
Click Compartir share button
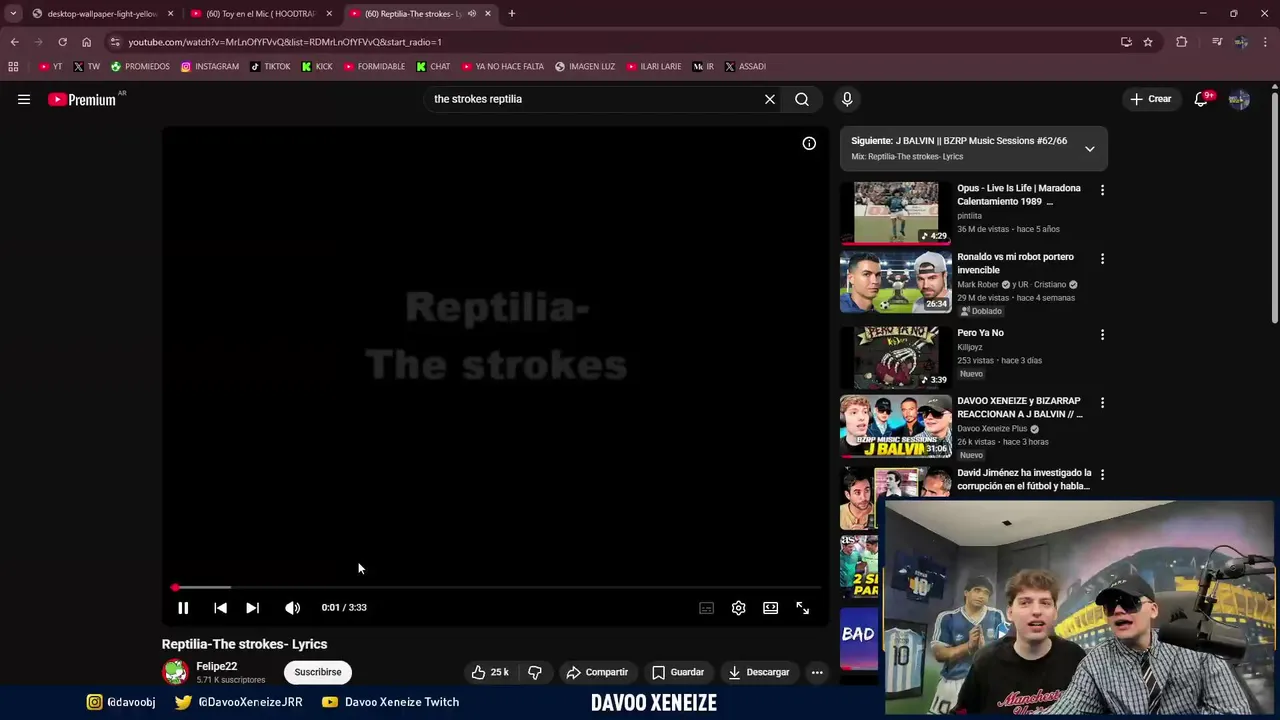[597, 672]
